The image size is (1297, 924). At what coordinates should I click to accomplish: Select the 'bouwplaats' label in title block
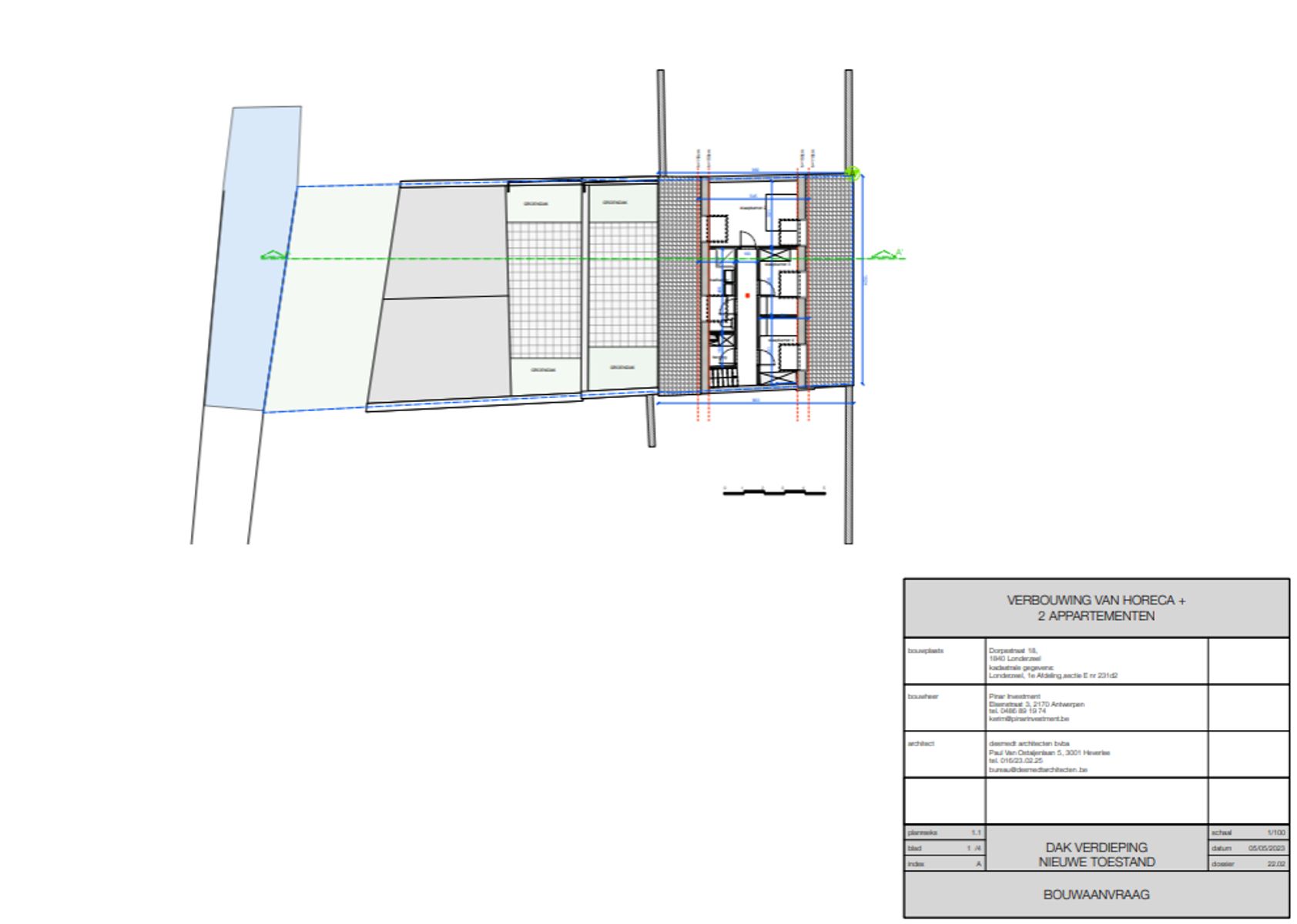tap(925, 651)
